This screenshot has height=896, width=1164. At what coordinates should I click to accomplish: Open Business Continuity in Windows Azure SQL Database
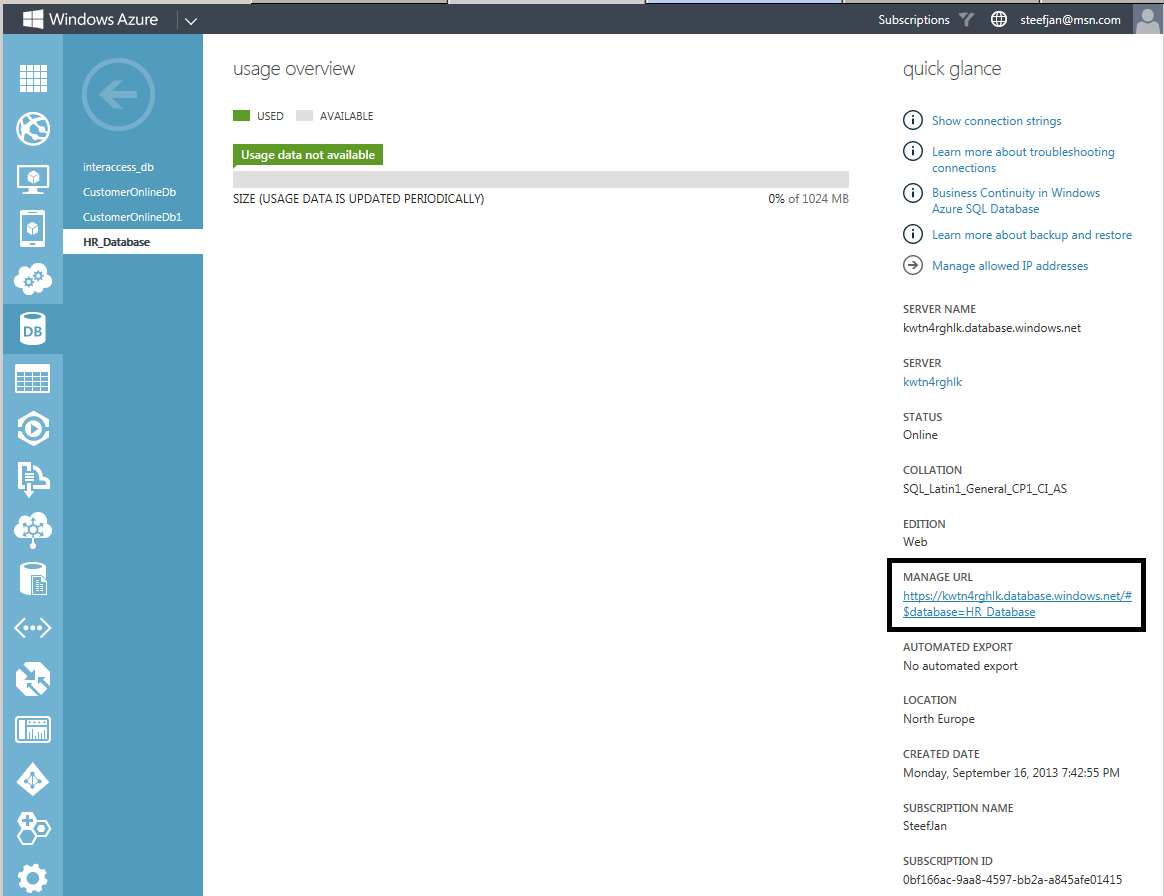tap(1016, 200)
